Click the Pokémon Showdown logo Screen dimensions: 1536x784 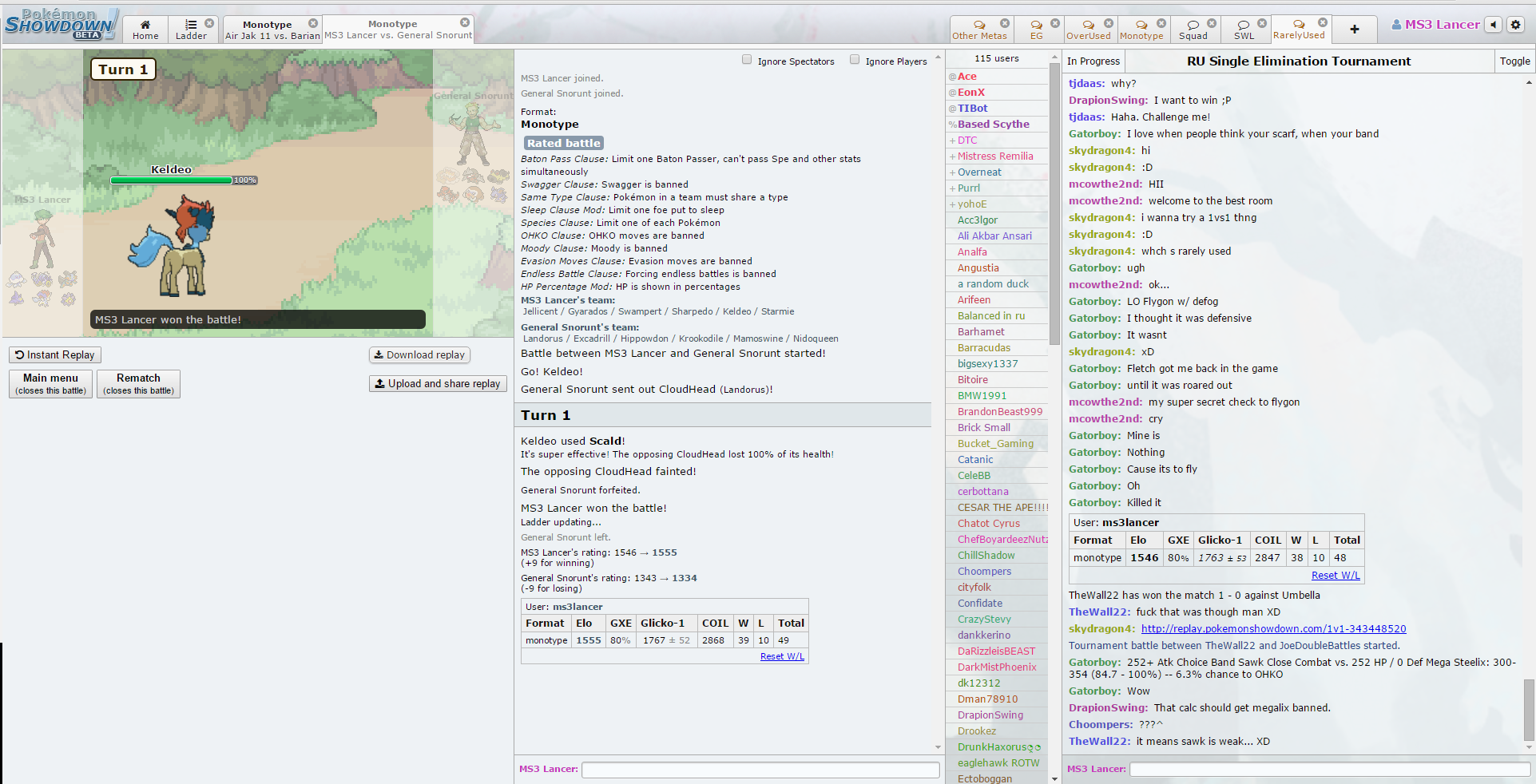click(x=62, y=24)
